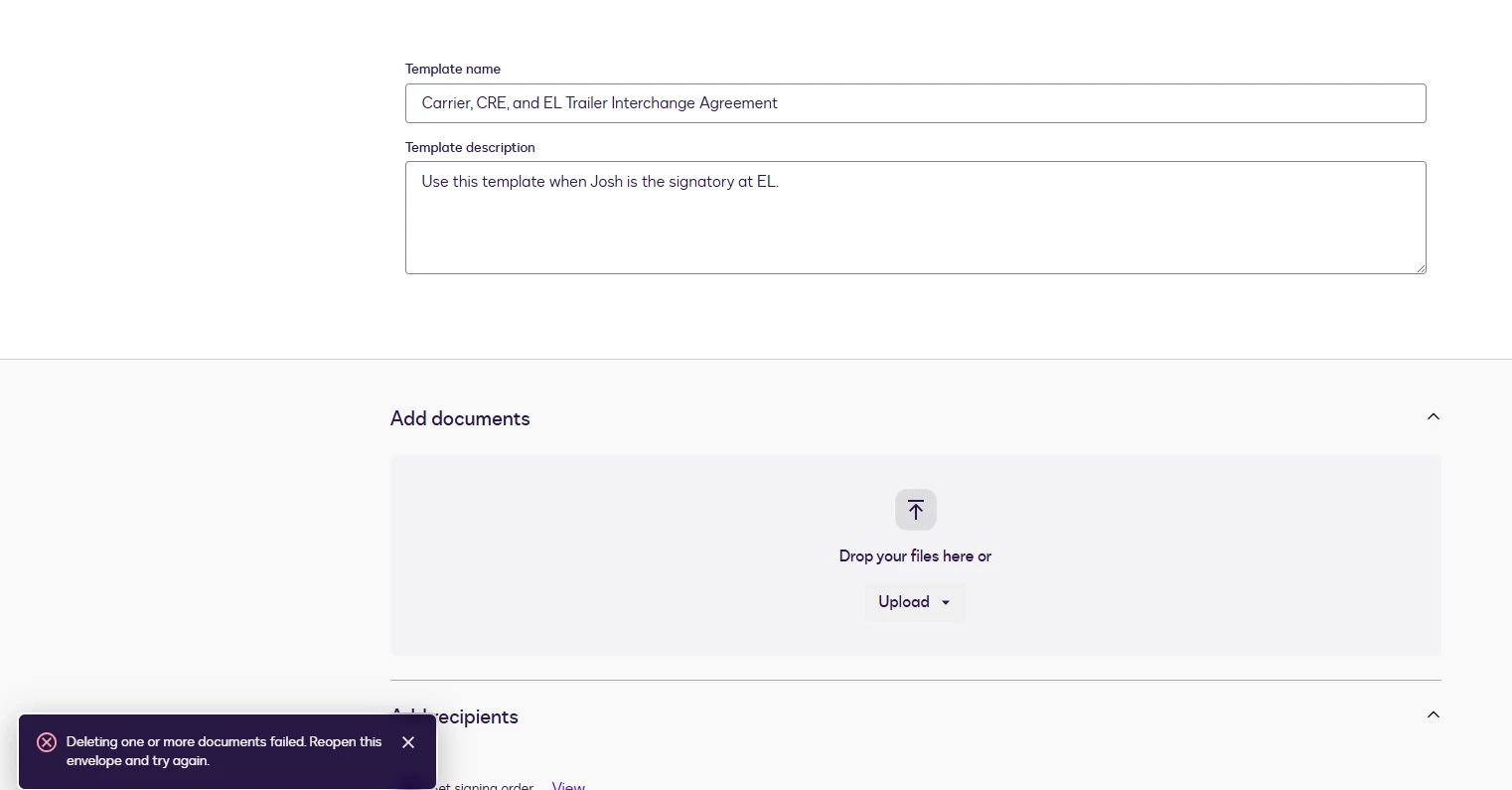Collapse the Add recipients section
Screen dimensions: 1512x790
(1433, 715)
